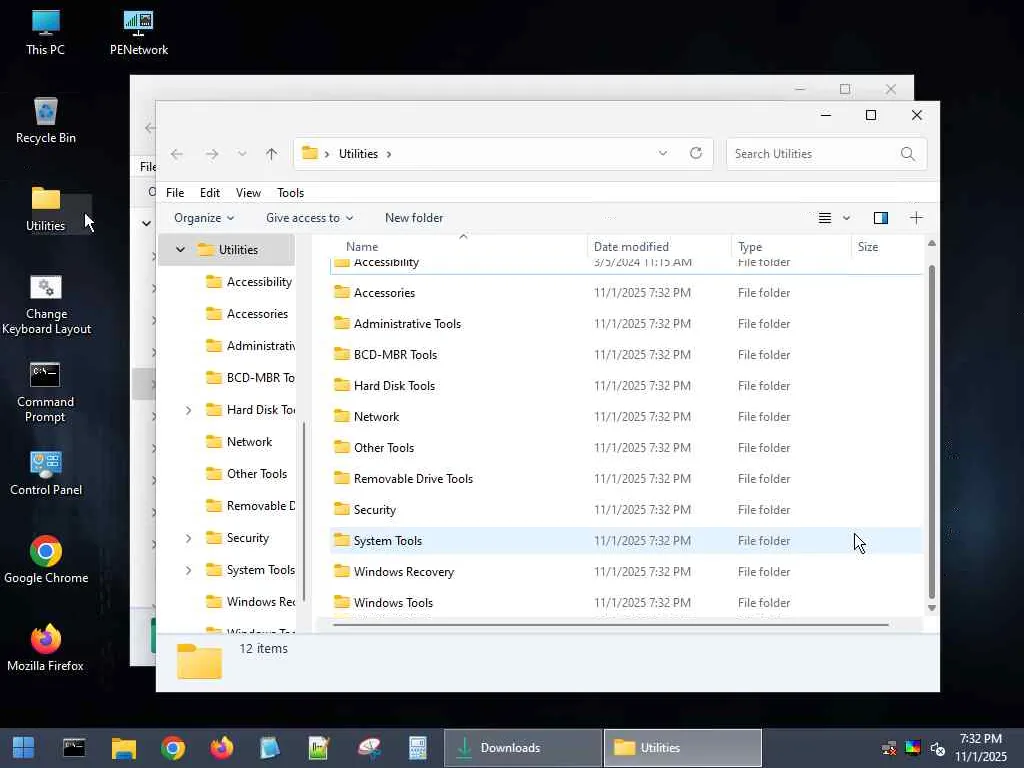The height and width of the screenshot is (768, 1024).
Task: Switch to Utilities taskbar window
Action: [682, 748]
